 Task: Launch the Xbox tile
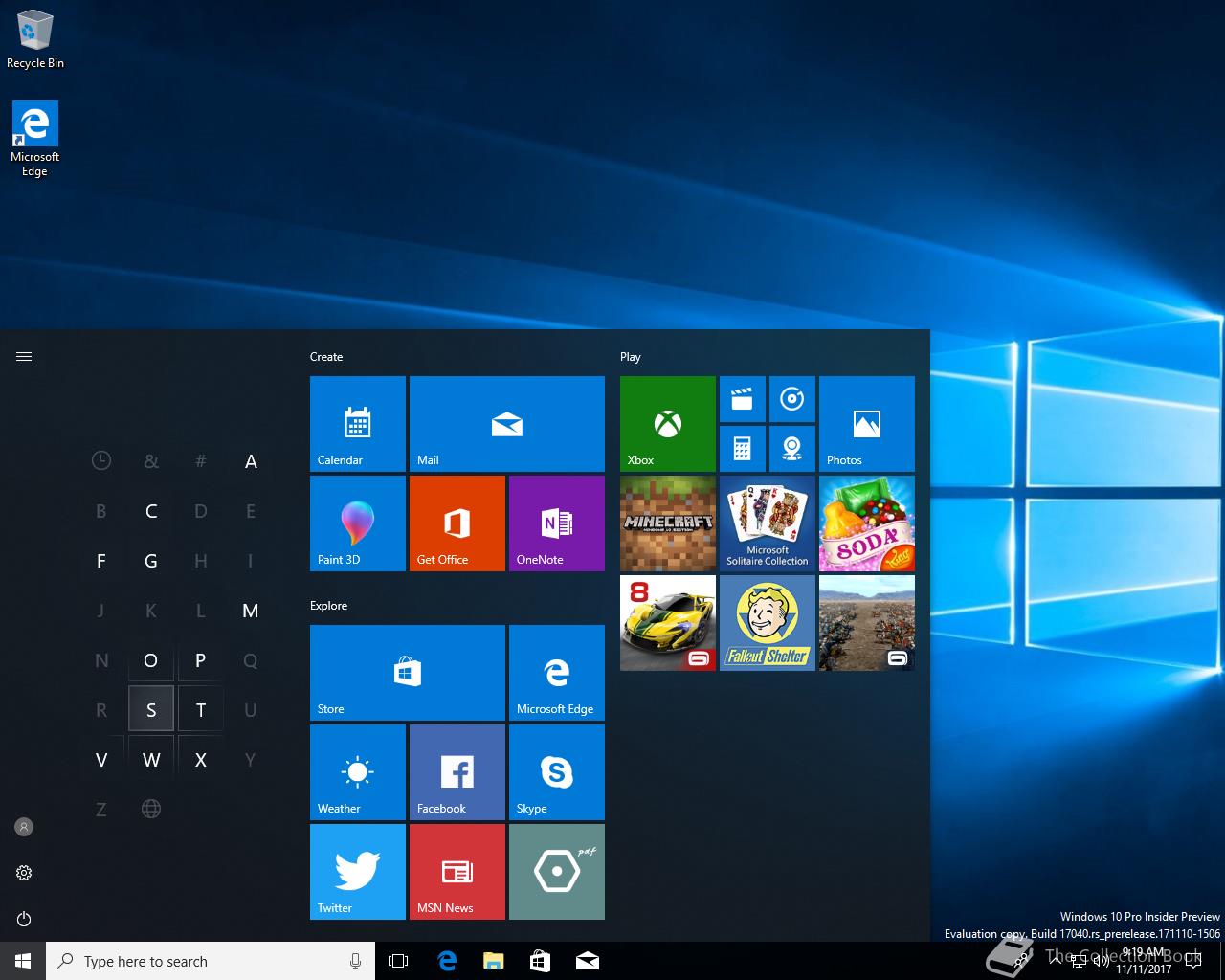tap(668, 424)
